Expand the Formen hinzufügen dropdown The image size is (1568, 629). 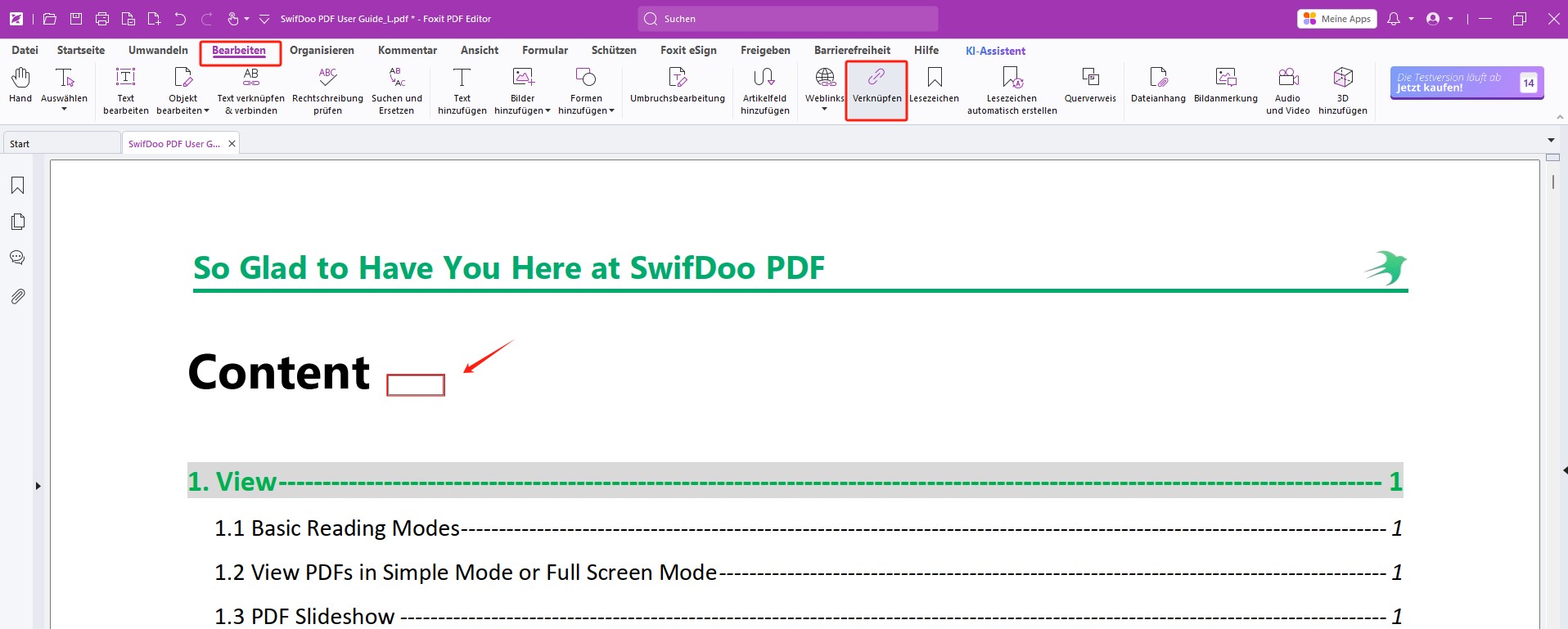point(611,110)
